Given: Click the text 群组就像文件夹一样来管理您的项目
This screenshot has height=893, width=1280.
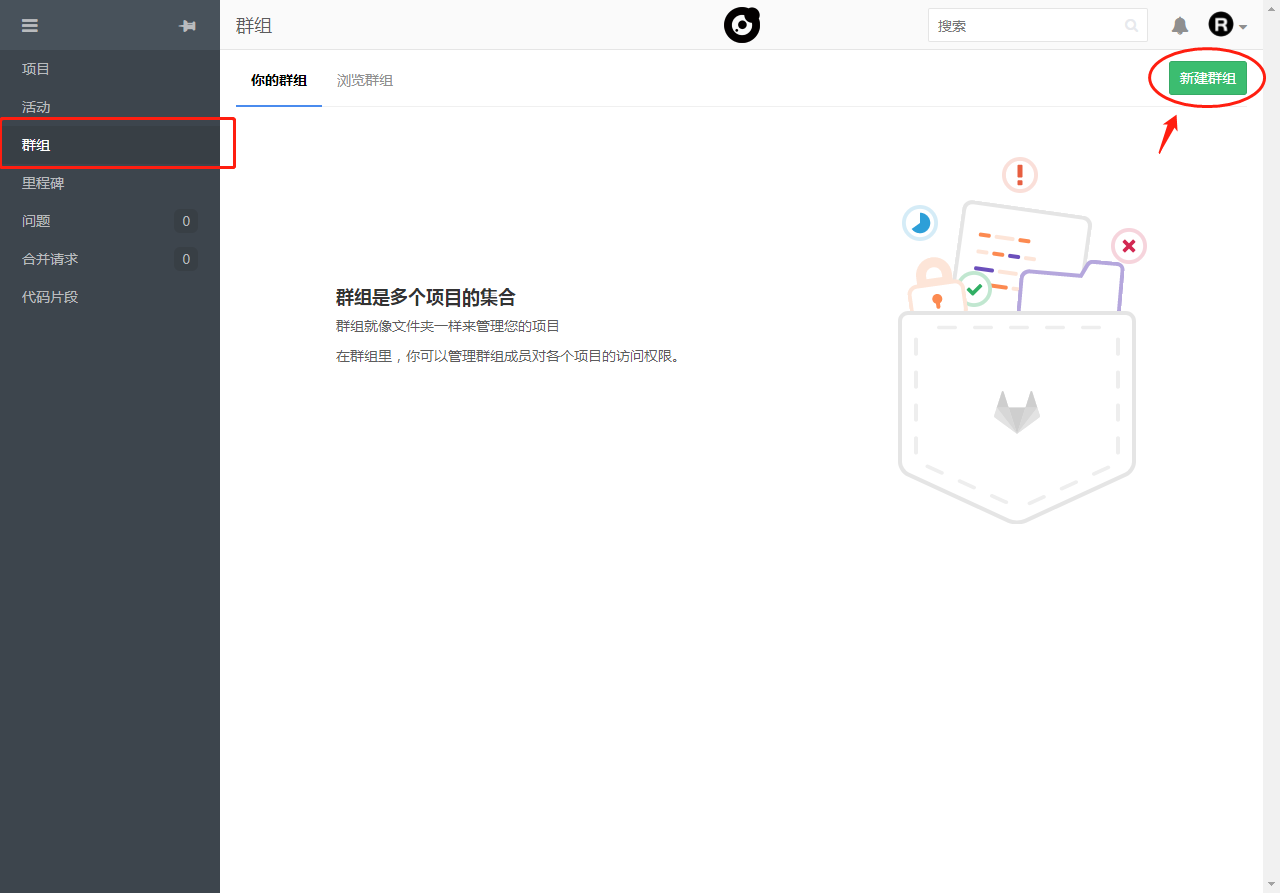Looking at the screenshot, I should (x=448, y=326).
